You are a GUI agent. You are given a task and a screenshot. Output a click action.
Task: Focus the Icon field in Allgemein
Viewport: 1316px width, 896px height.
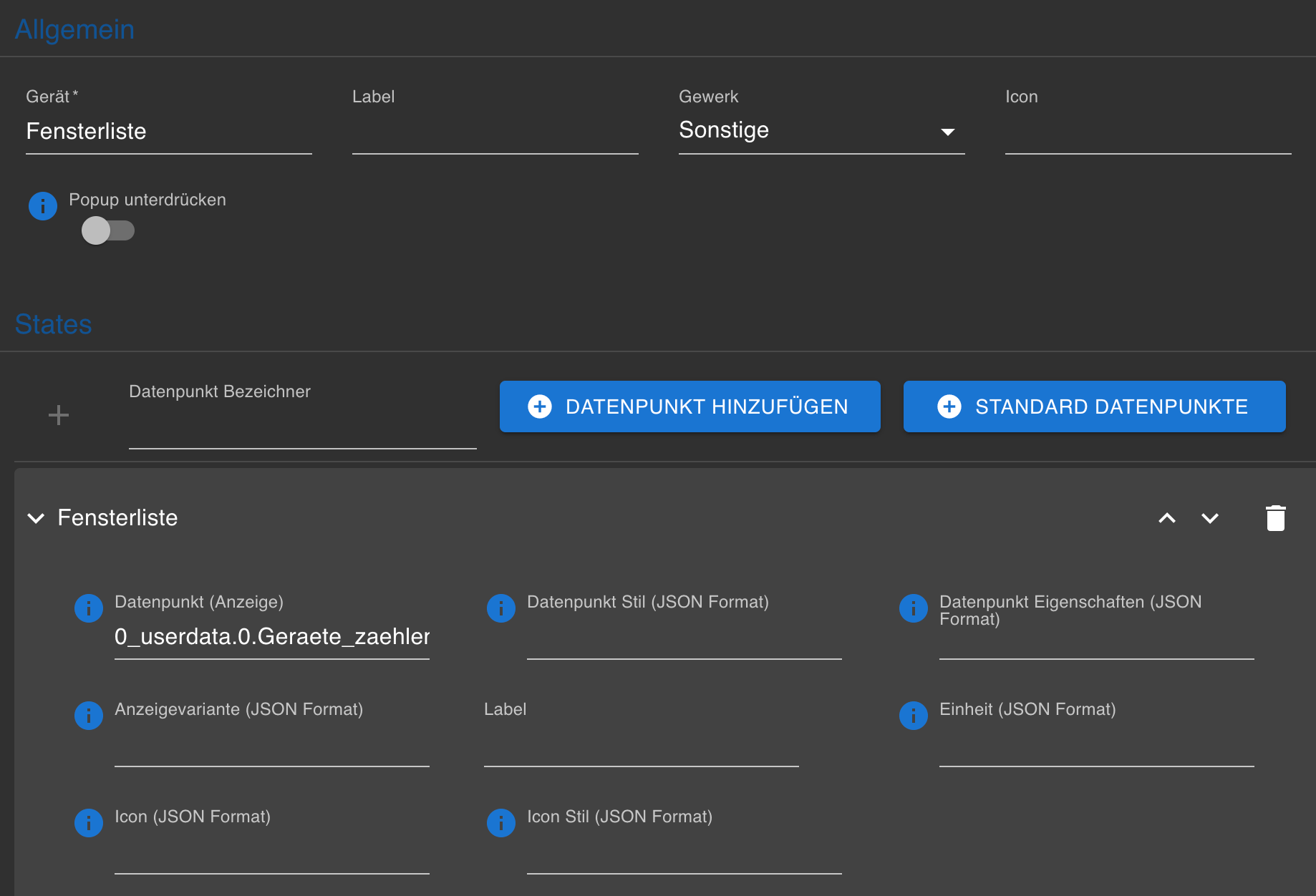(1148, 132)
